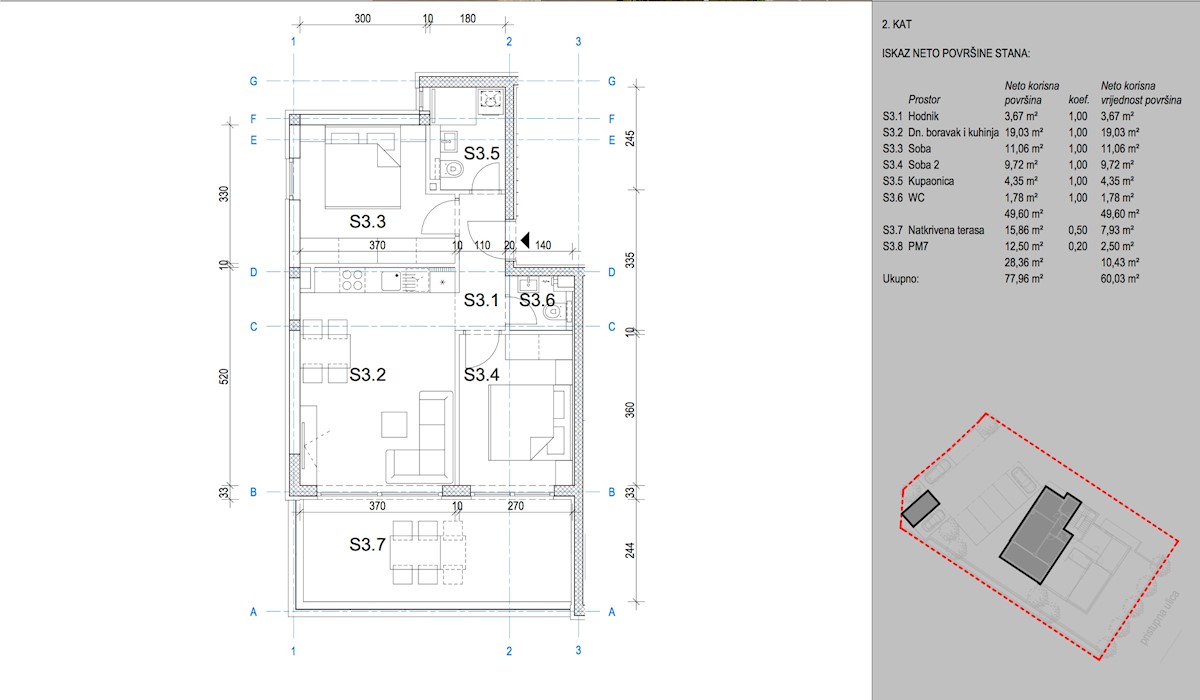Screen dimensions: 1200x700
Task: Click the bed in room S3.4
Action: [530, 423]
